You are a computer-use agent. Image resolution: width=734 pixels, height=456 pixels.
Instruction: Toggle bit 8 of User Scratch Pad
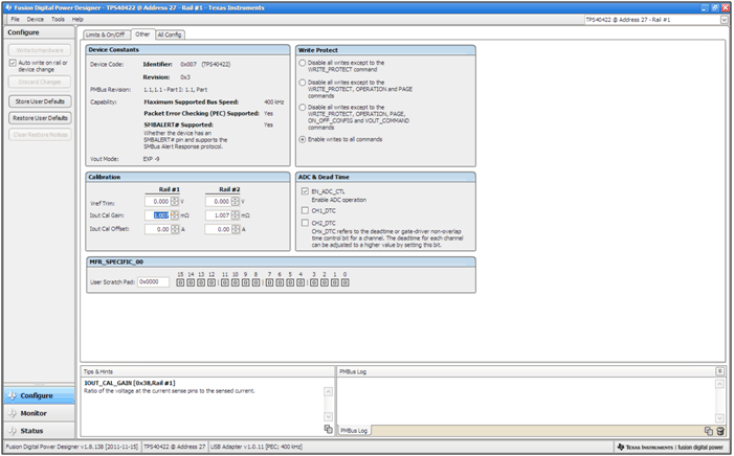tap(256, 283)
